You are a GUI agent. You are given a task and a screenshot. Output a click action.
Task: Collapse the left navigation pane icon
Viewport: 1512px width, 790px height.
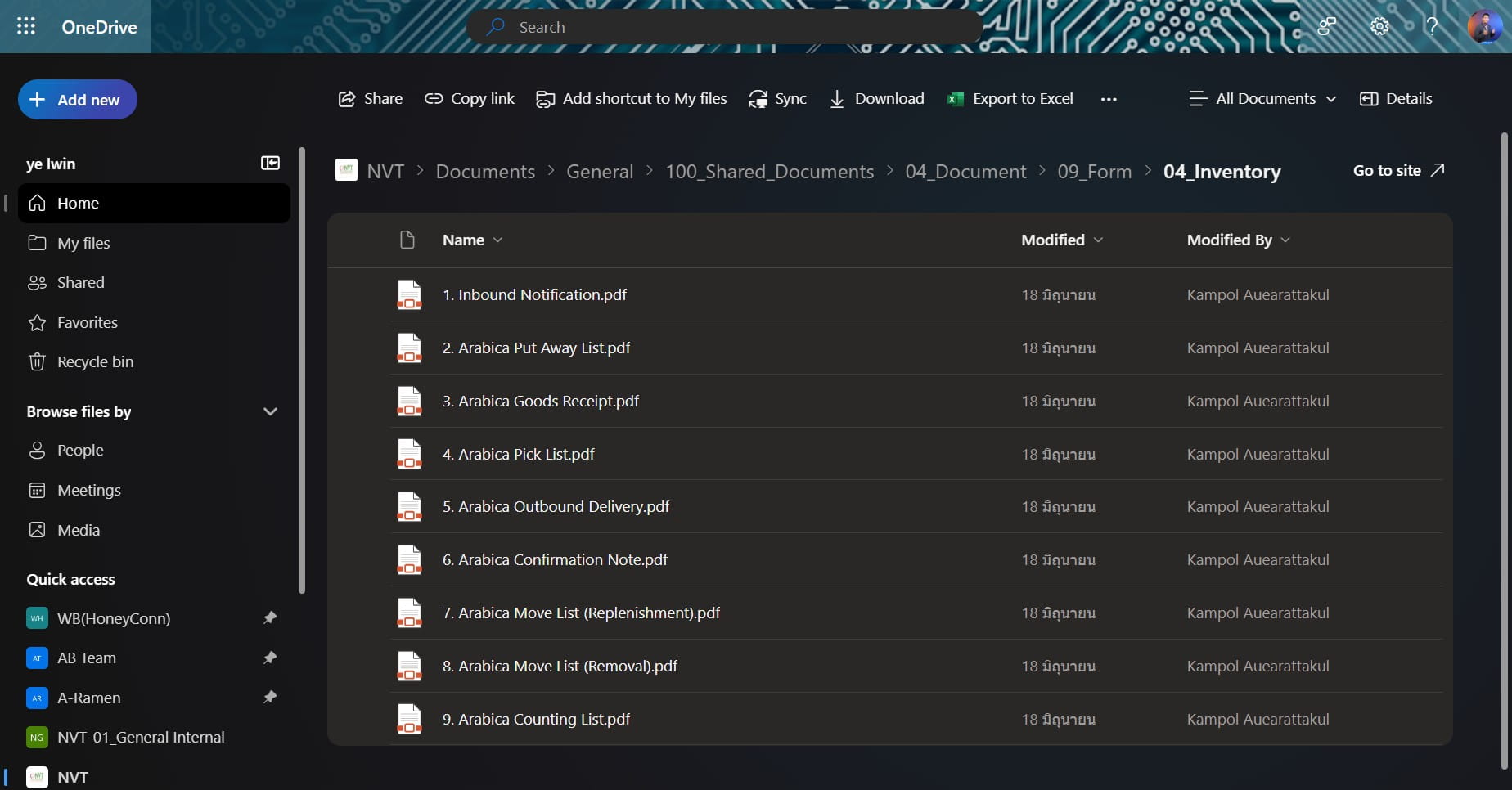point(270,164)
